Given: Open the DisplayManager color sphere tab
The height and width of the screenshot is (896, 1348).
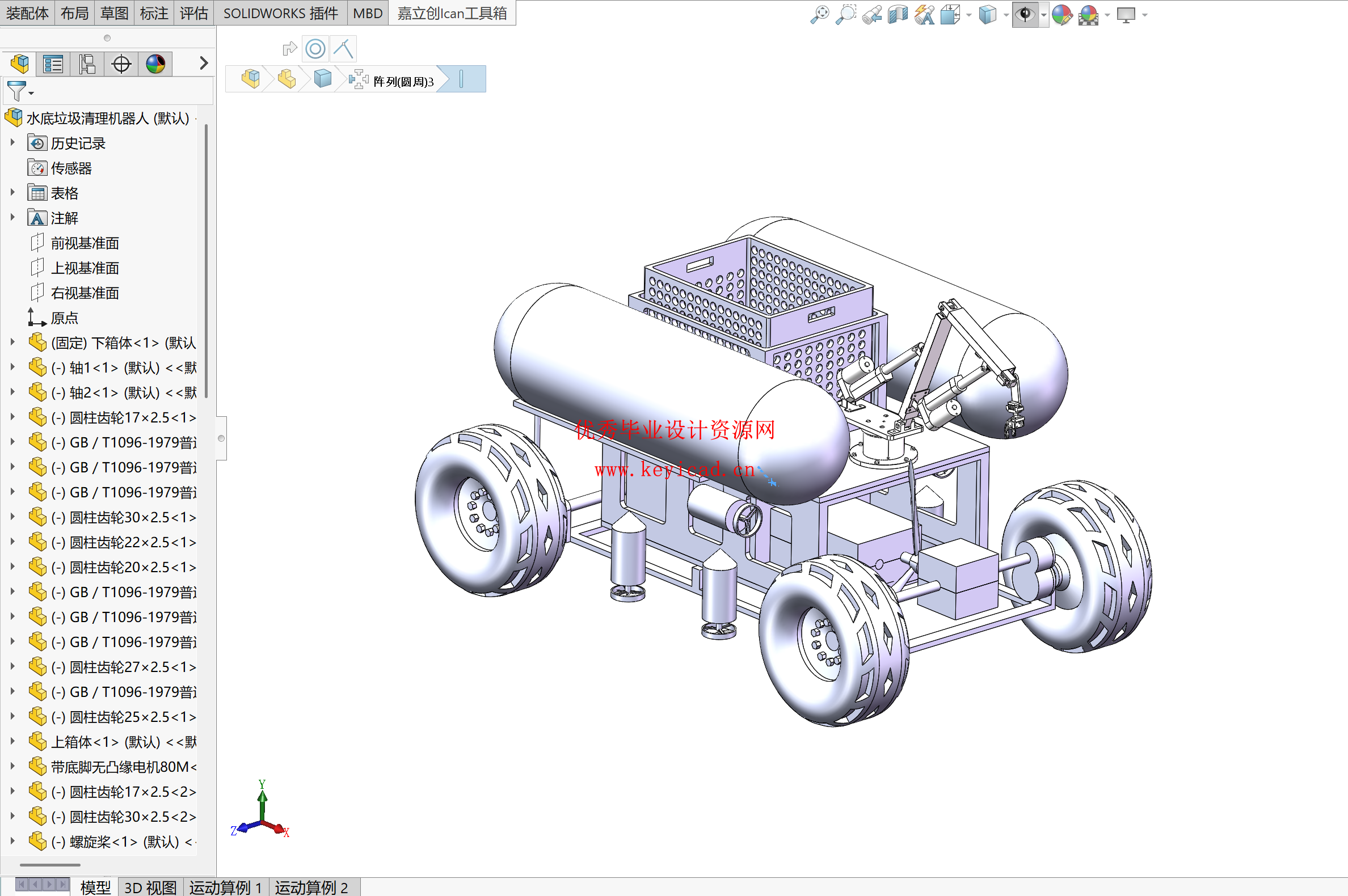Looking at the screenshot, I should 155,64.
